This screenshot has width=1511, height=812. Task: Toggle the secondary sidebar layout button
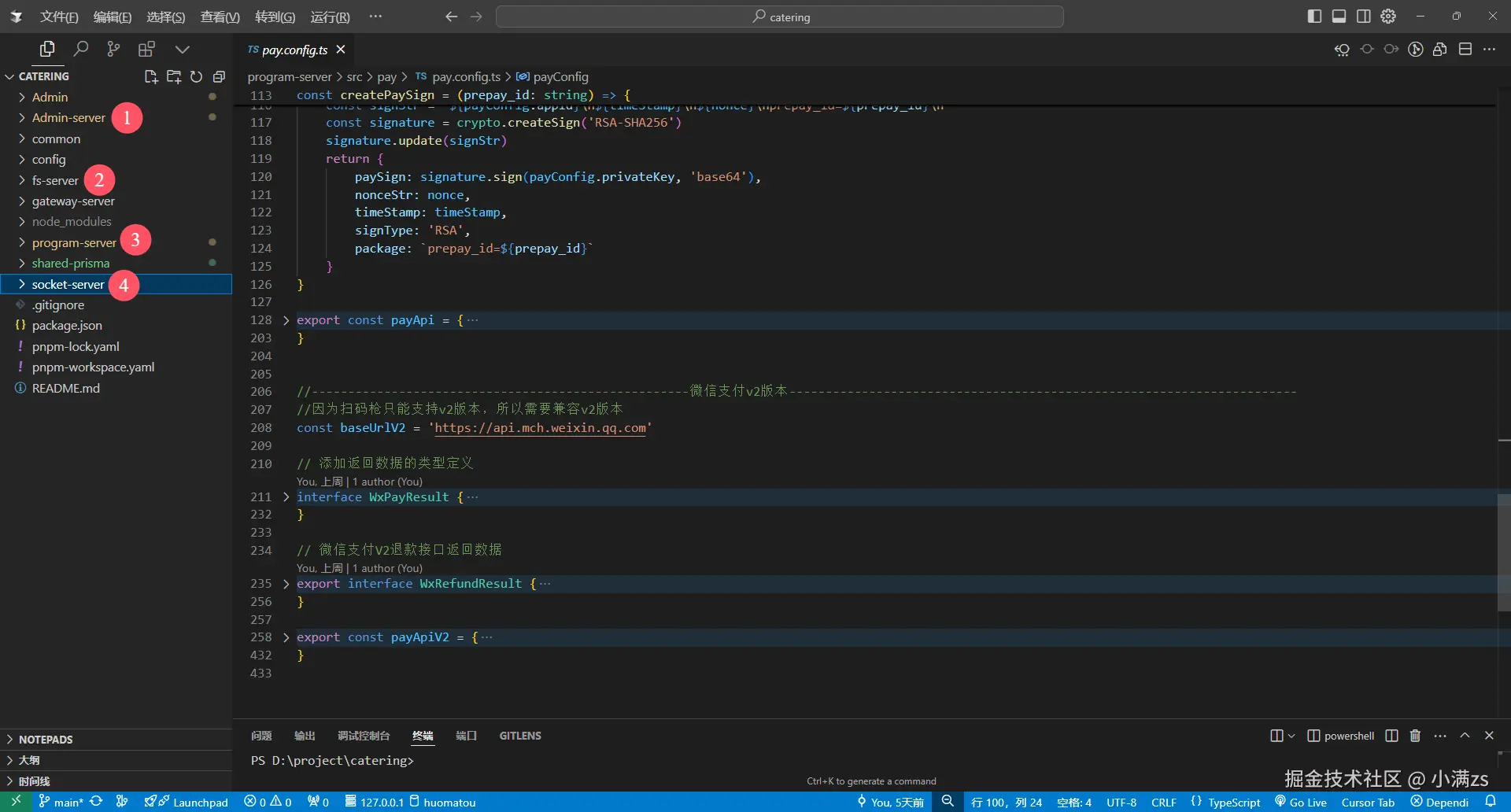(x=1364, y=17)
